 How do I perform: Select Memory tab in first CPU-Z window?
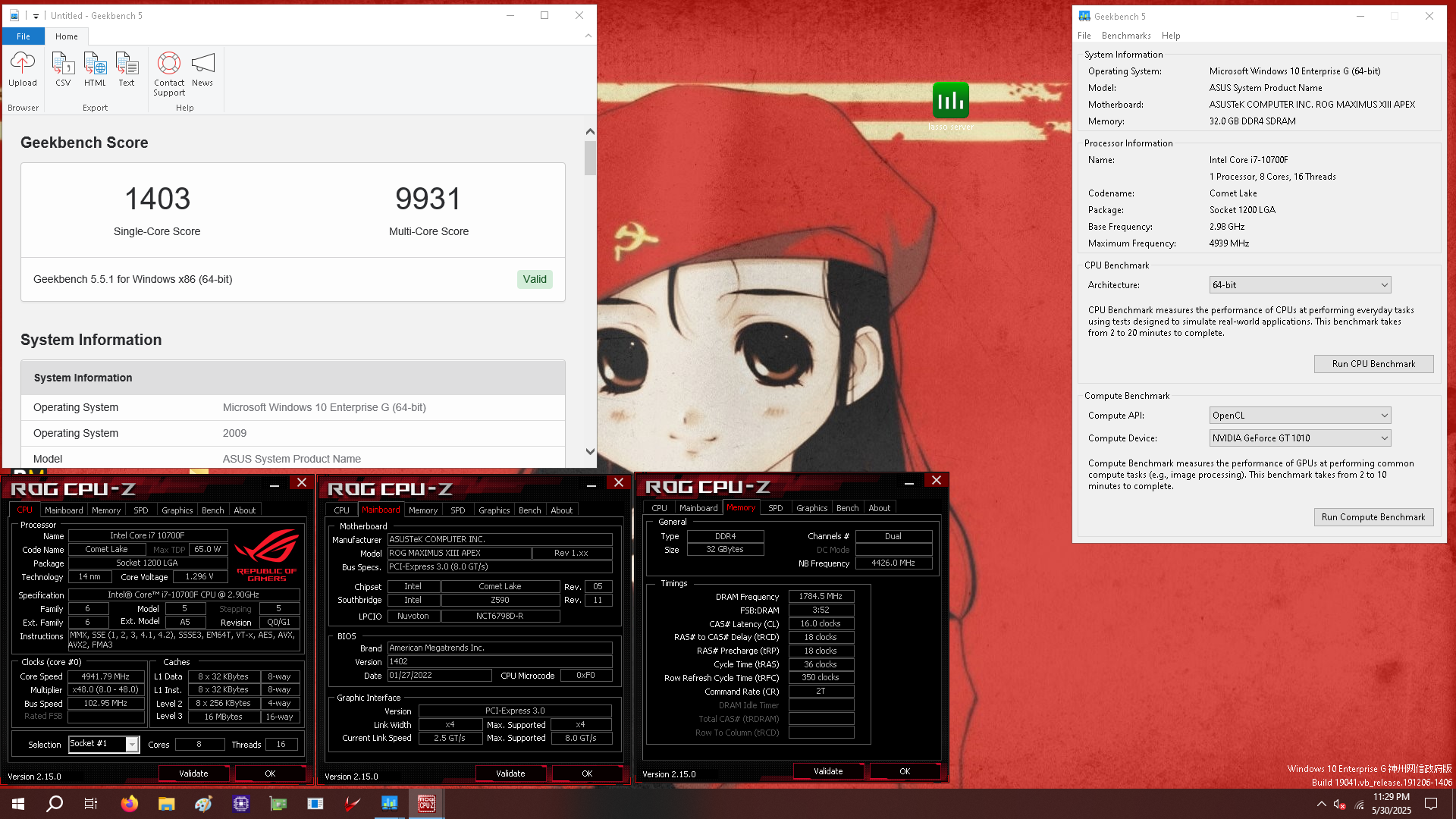point(106,510)
